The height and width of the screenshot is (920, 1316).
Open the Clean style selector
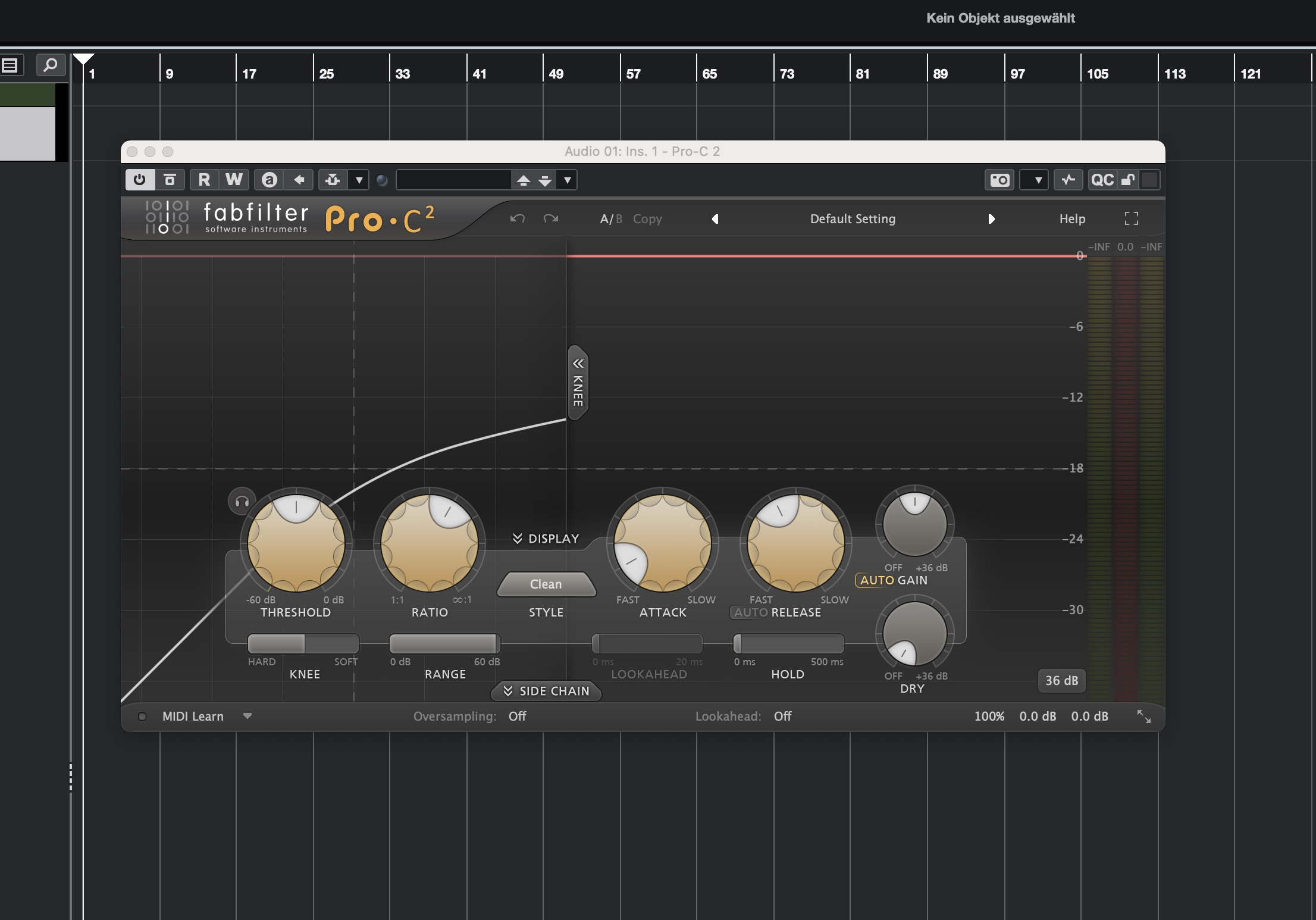point(546,584)
